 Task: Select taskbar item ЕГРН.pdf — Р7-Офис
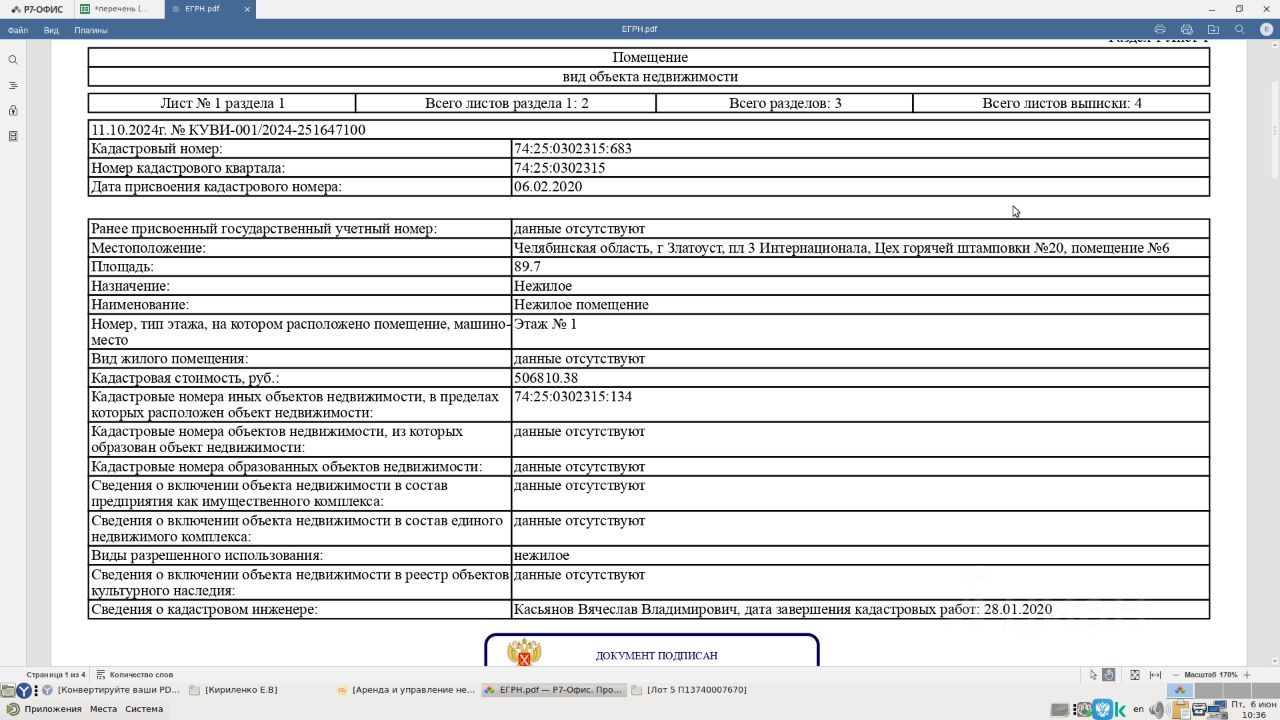[x=554, y=690]
